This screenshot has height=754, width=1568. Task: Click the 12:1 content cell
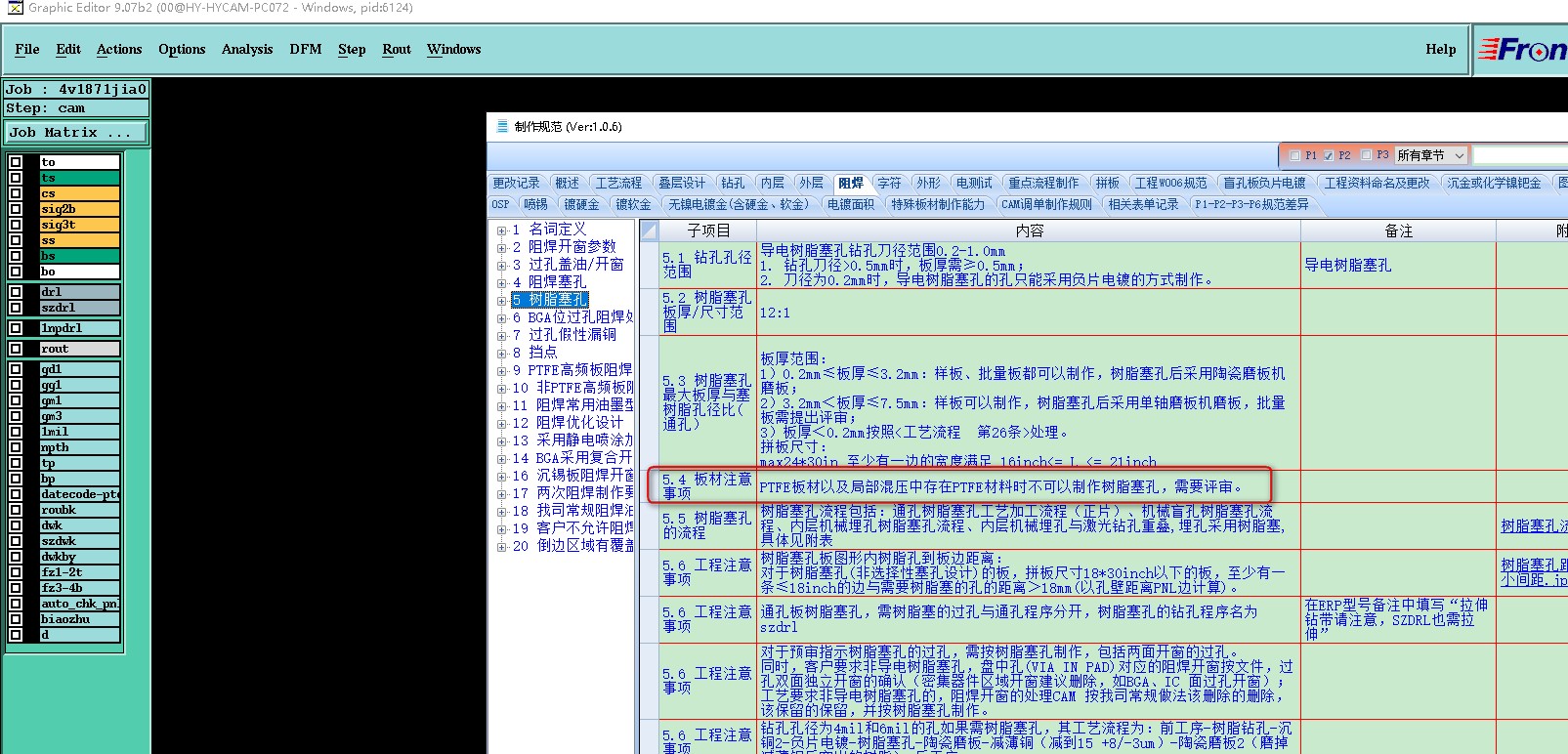[x=1029, y=313]
